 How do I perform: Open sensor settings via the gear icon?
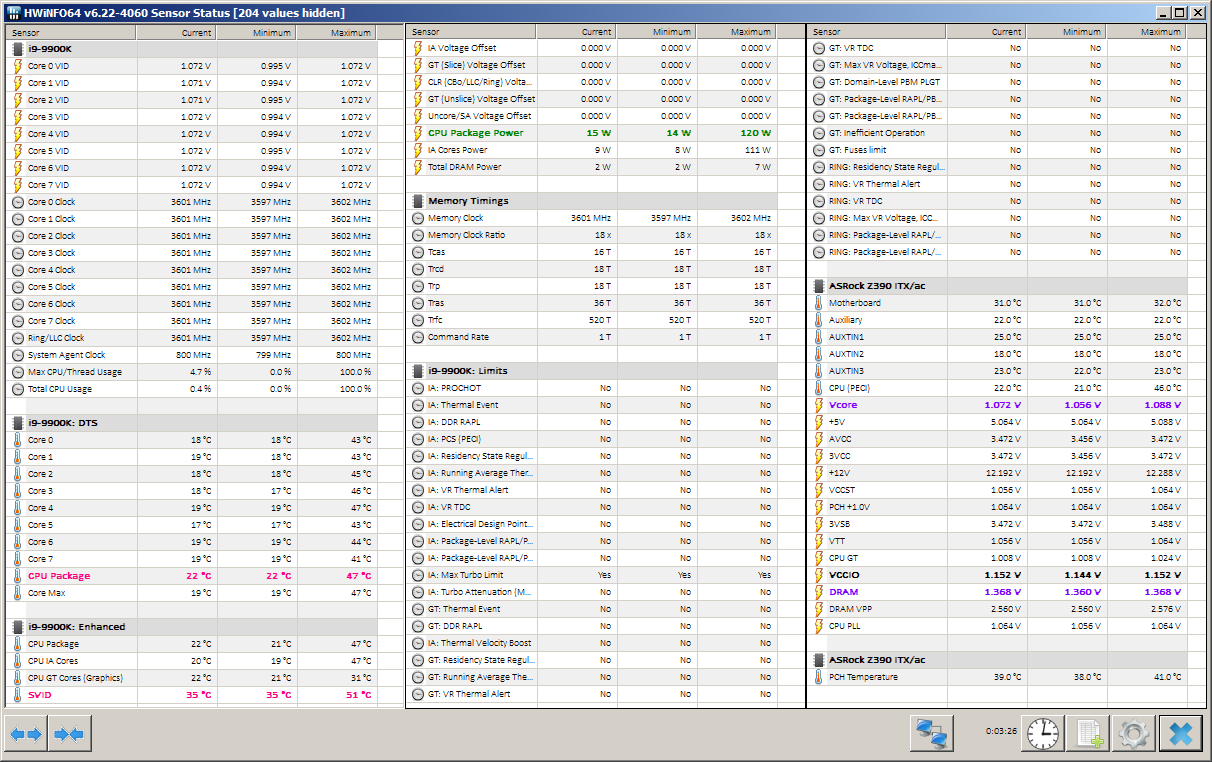tap(1133, 734)
